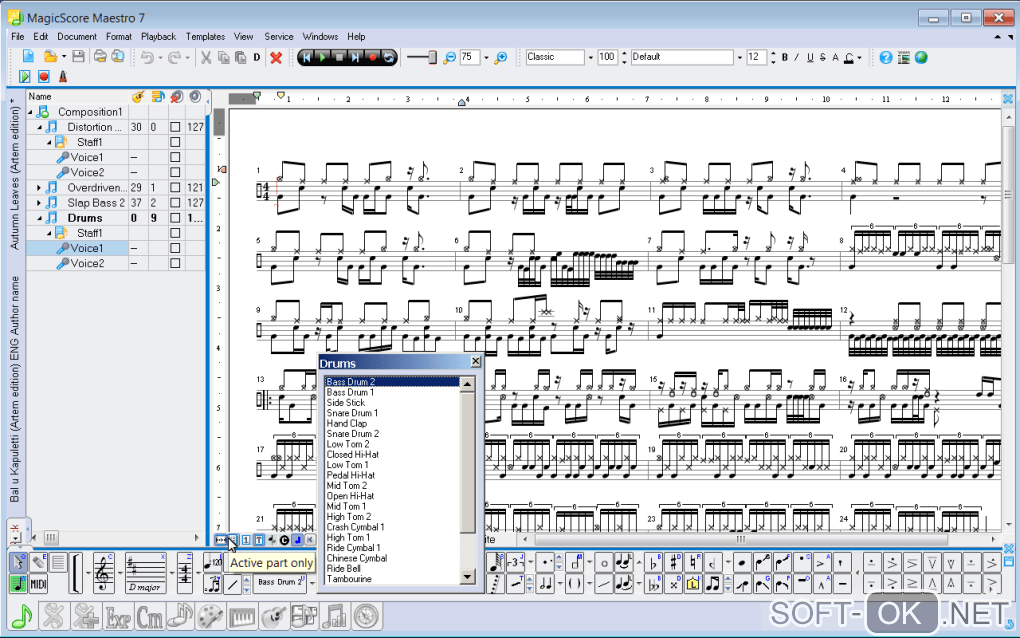1020x638 pixels.
Task: Open the clef selection dropdown arrow
Action: click(x=120, y=574)
